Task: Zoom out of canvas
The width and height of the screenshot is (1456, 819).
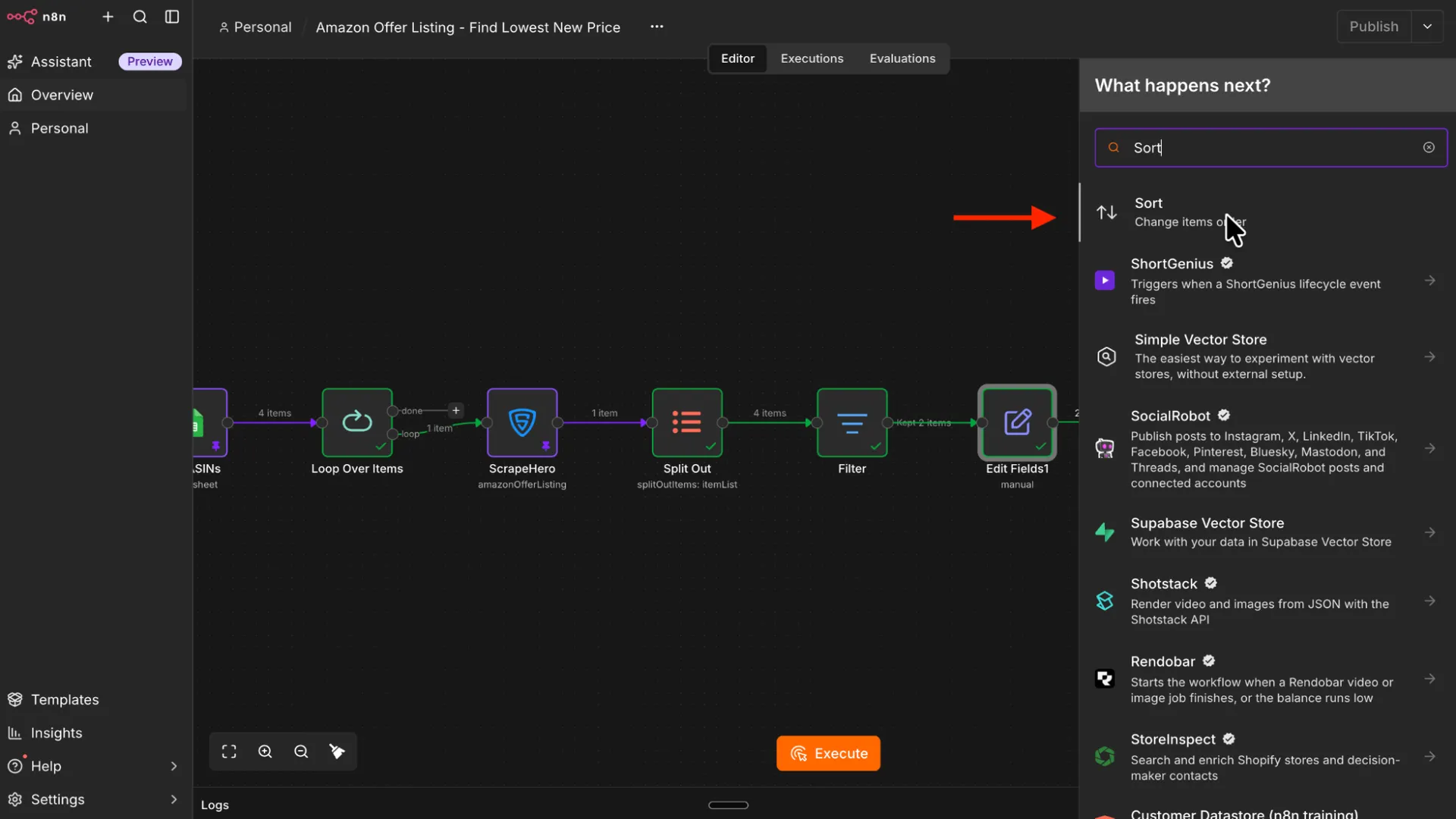Action: pos(301,752)
